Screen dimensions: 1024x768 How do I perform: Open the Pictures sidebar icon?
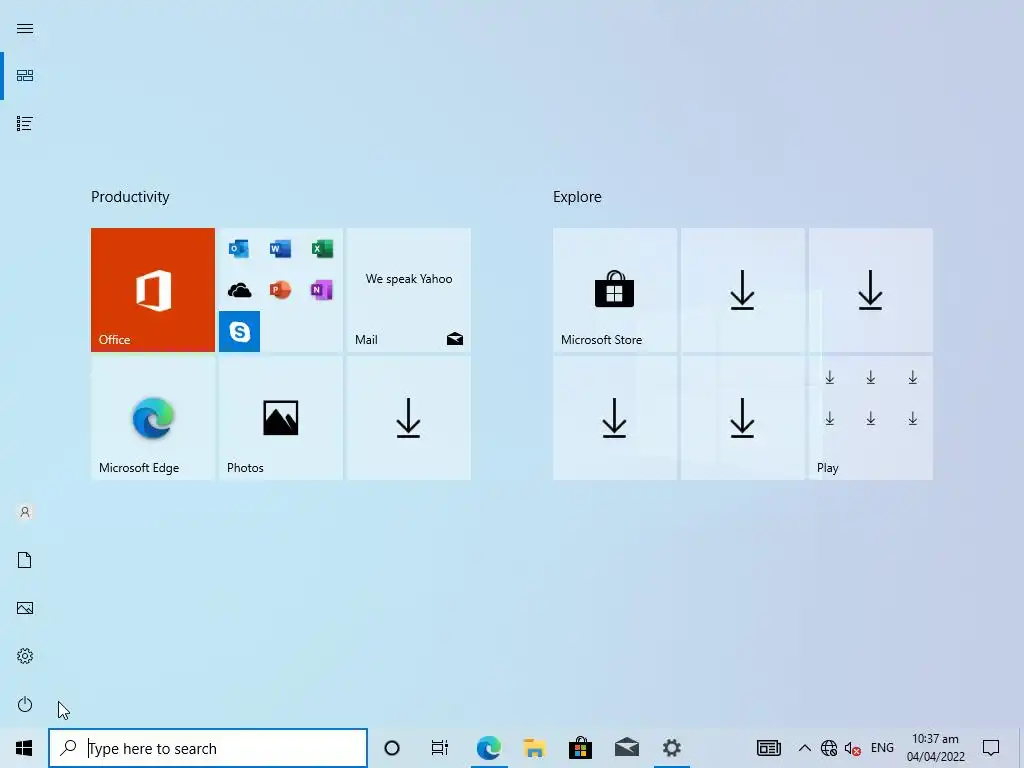tap(25, 608)
